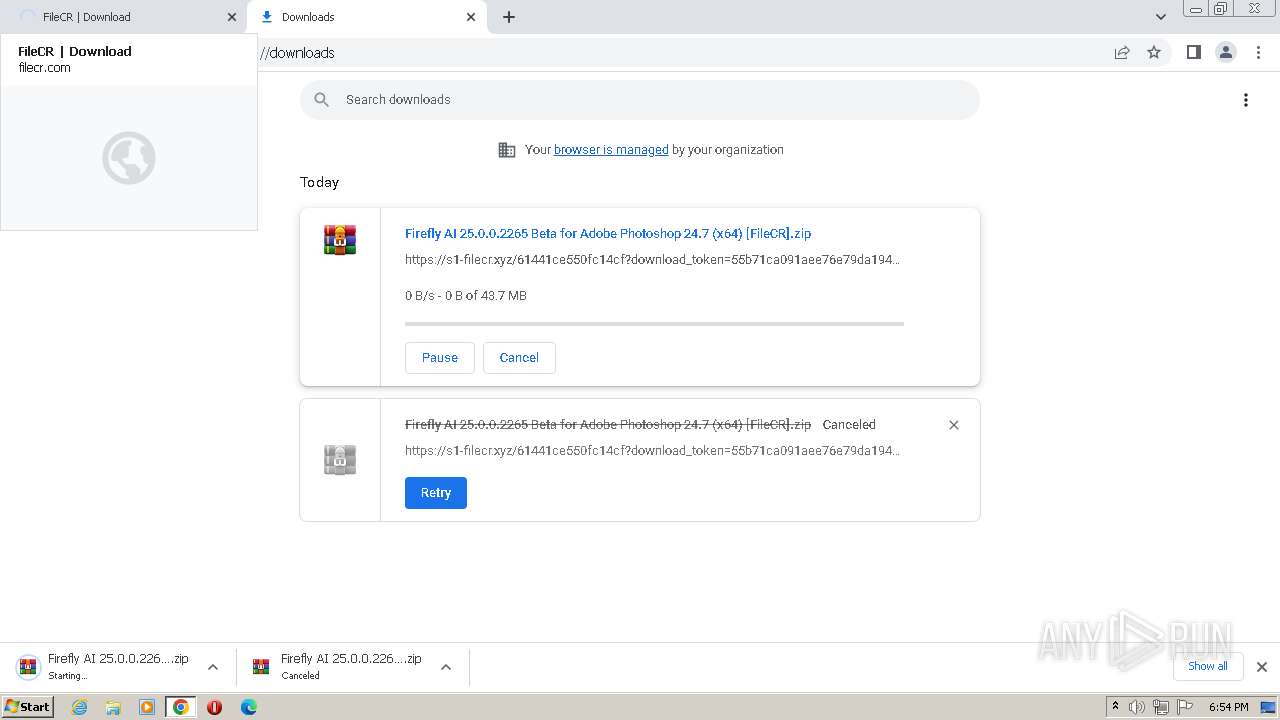Close the Downloads tab
Viewport: 1280px width, 720px height.
(471, 17)
